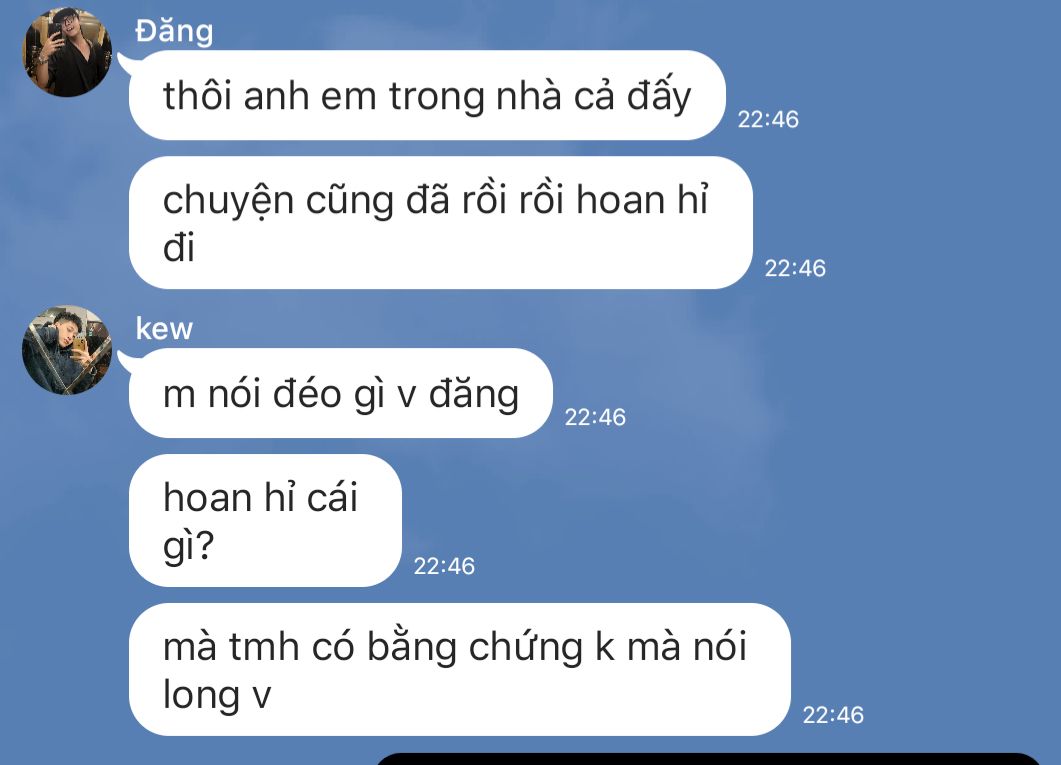
Task: Tap 22:46 timestamp beside 'thôi anh em' message
Action: click(x=768, y=120)
